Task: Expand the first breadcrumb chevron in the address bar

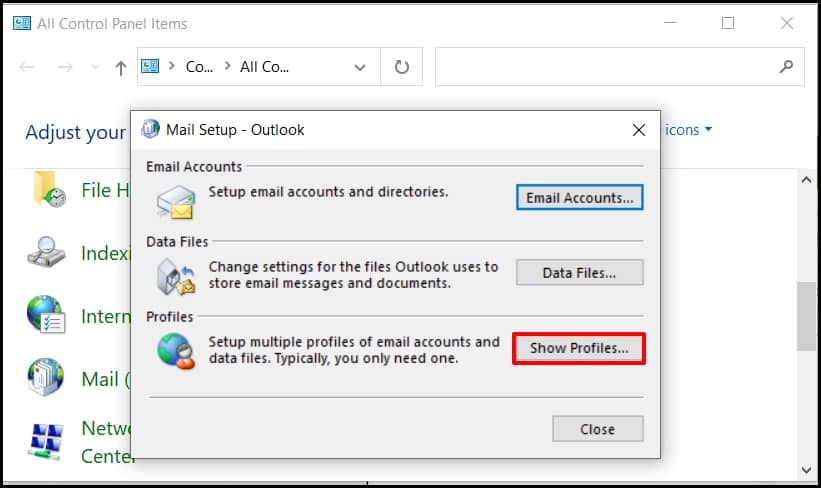Action: [x=171, y=66]
